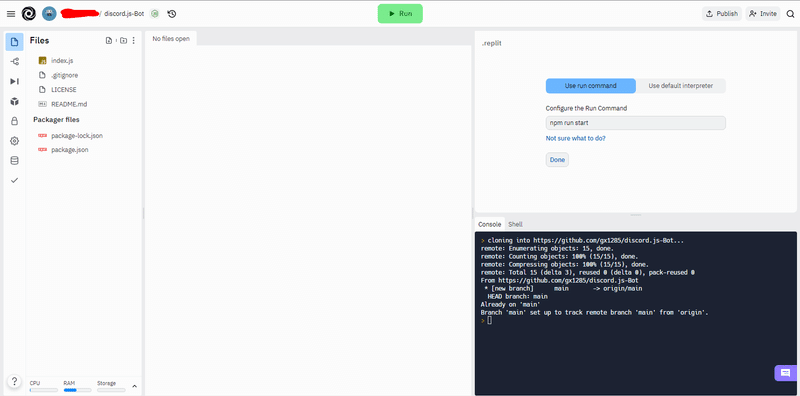Open the Packages cube icon
Image resolution: width=800 pixels, height=396 pixels.
(x=14, y=102)
